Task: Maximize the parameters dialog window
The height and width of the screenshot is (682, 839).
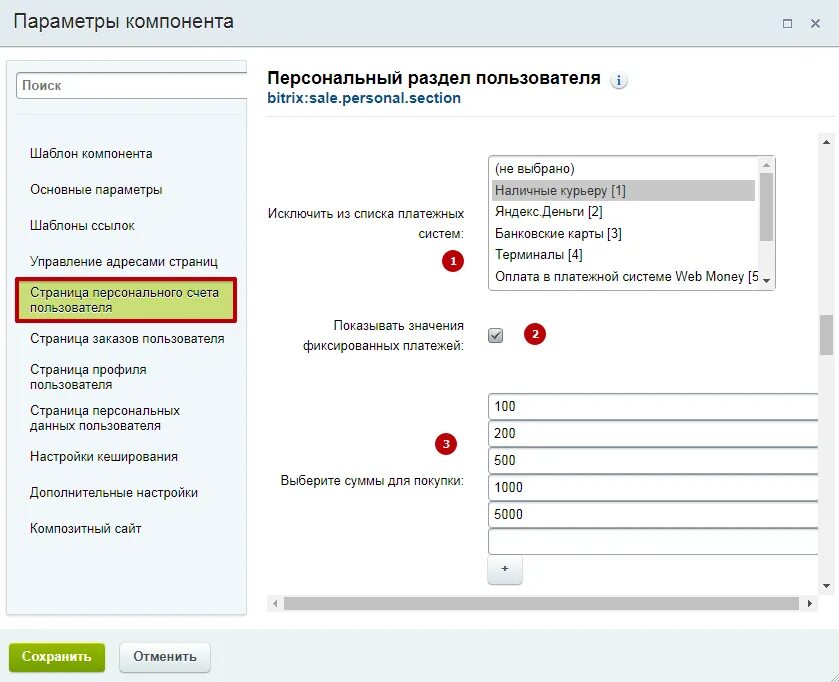Action: pos(787,24)
